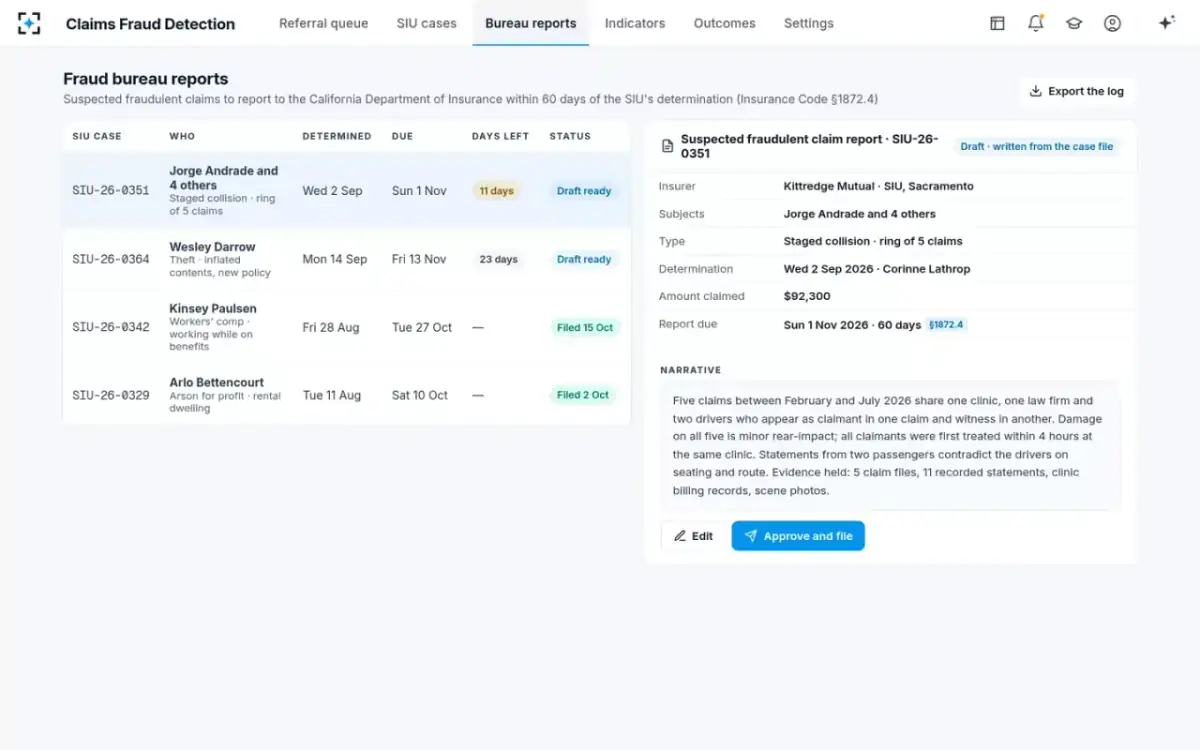
Task: Export the log
Action: [x=1077, y=91]
